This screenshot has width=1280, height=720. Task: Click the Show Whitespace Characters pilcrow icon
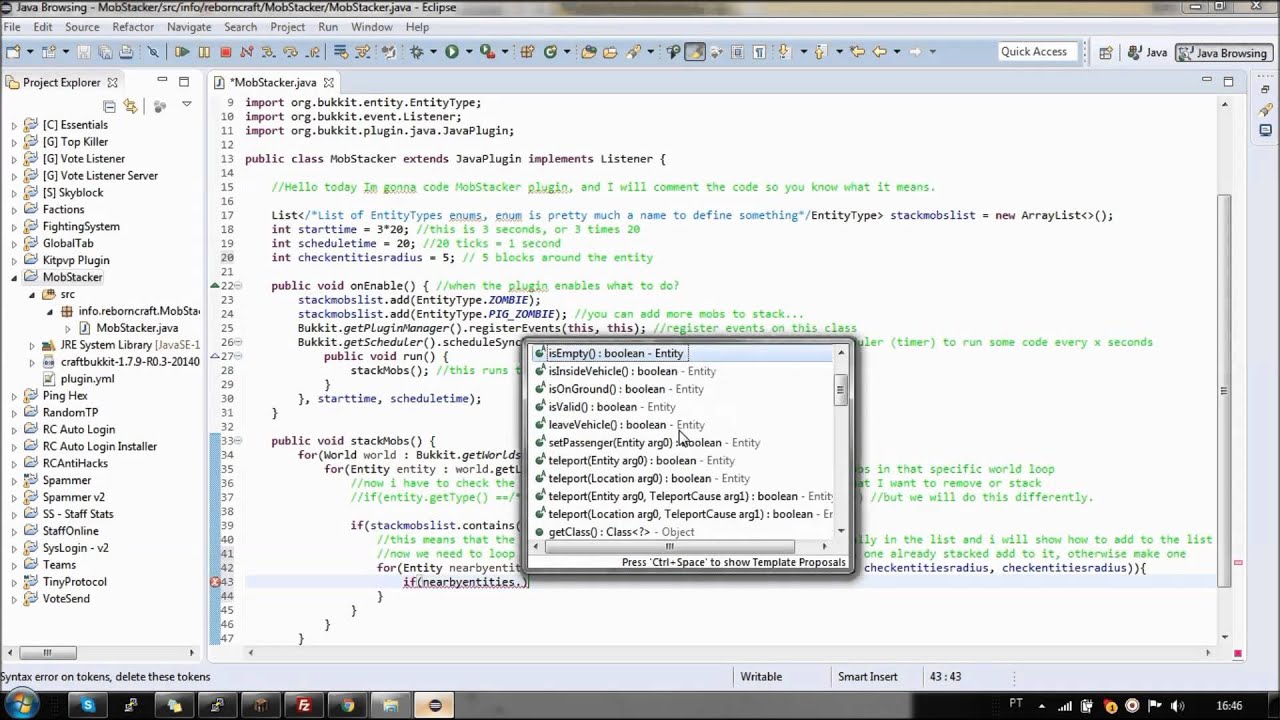click(760, 52)
